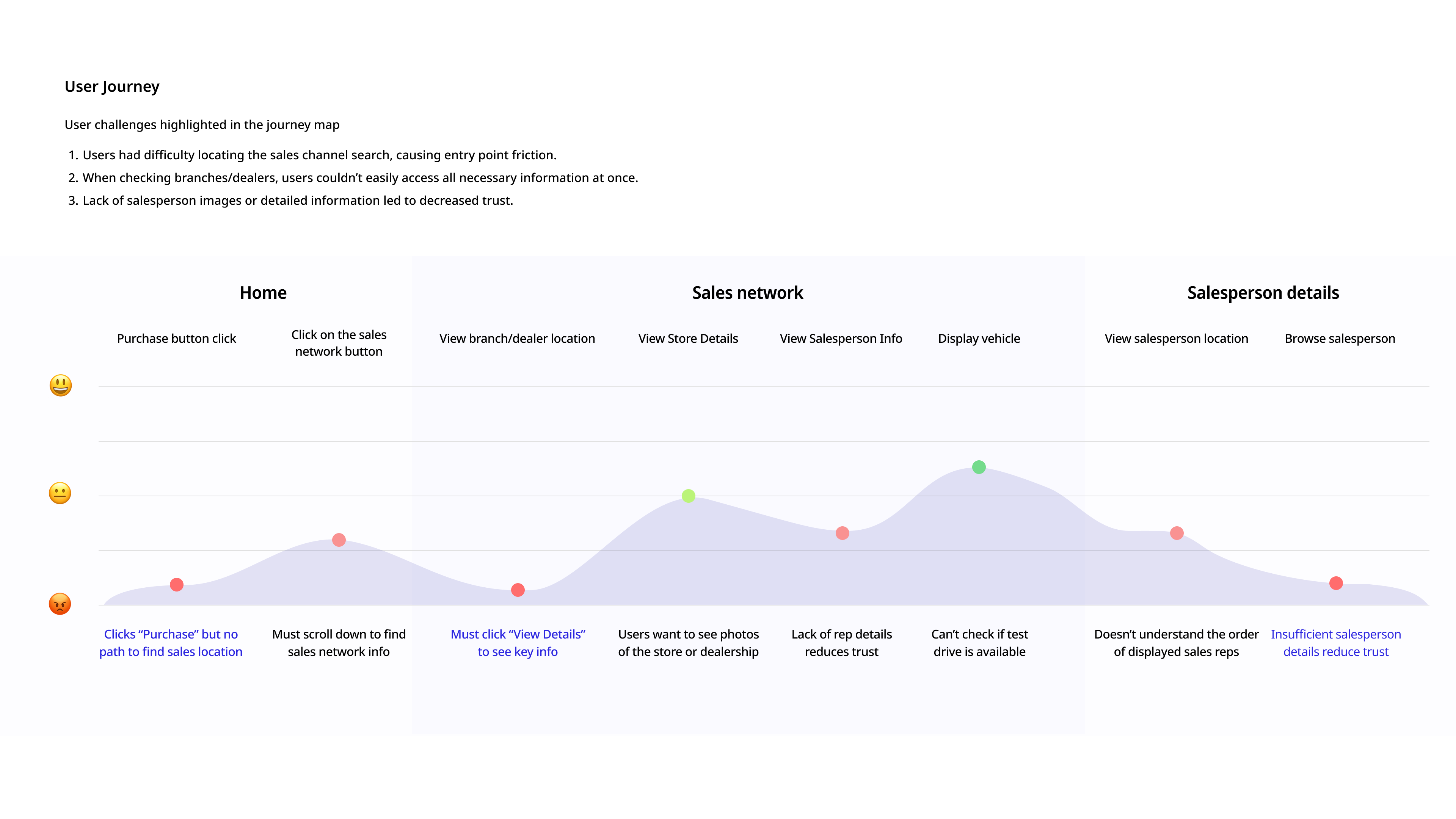This screenshot has width=1456, height=819.
Task: Click the angry face emoji icon
Action: (60, 604)
